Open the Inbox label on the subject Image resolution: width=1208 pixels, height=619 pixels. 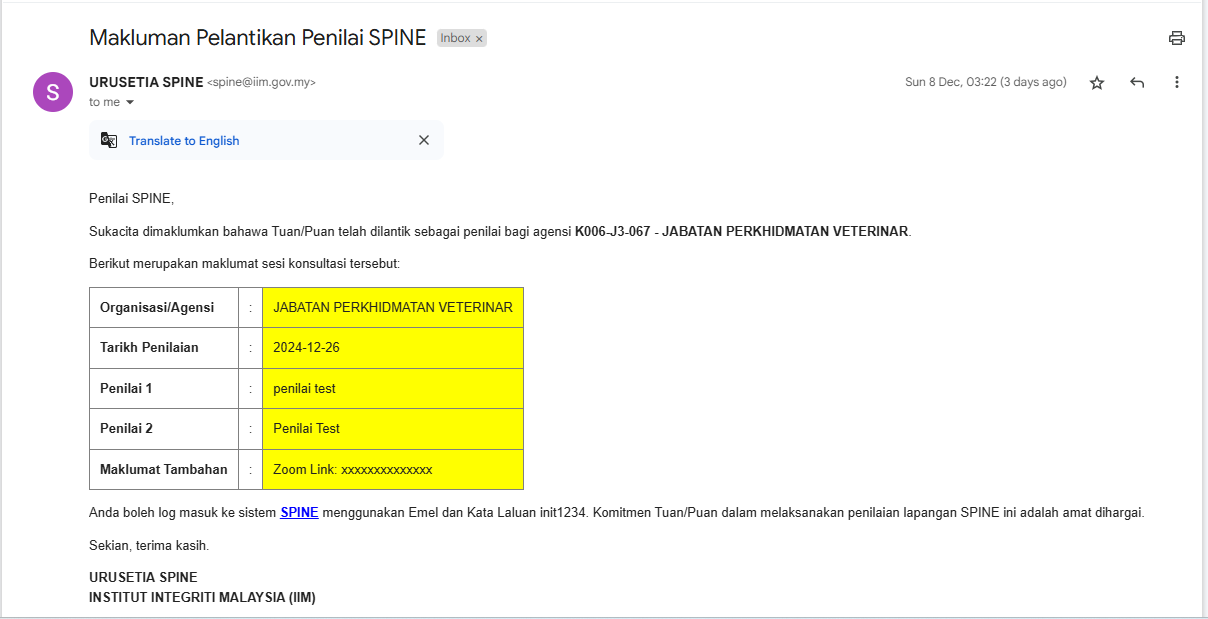click(455, 38)
